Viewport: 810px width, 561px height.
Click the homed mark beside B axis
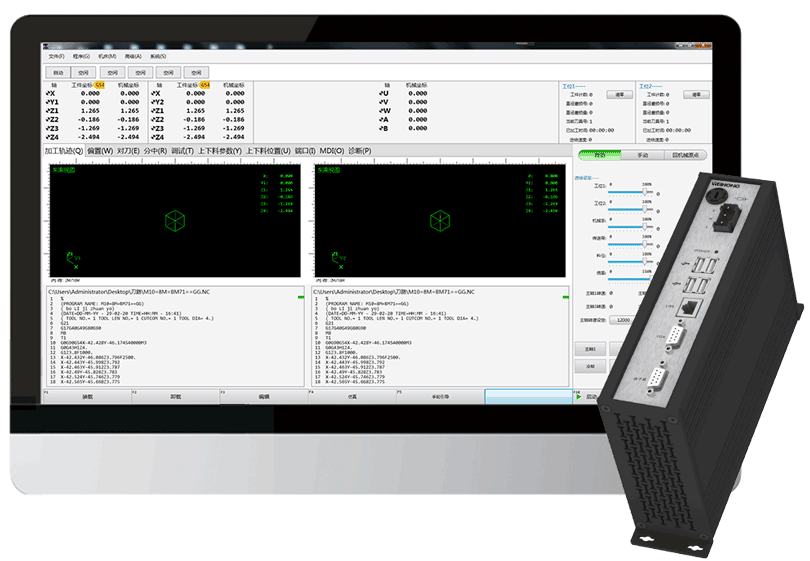click(380, 128)
